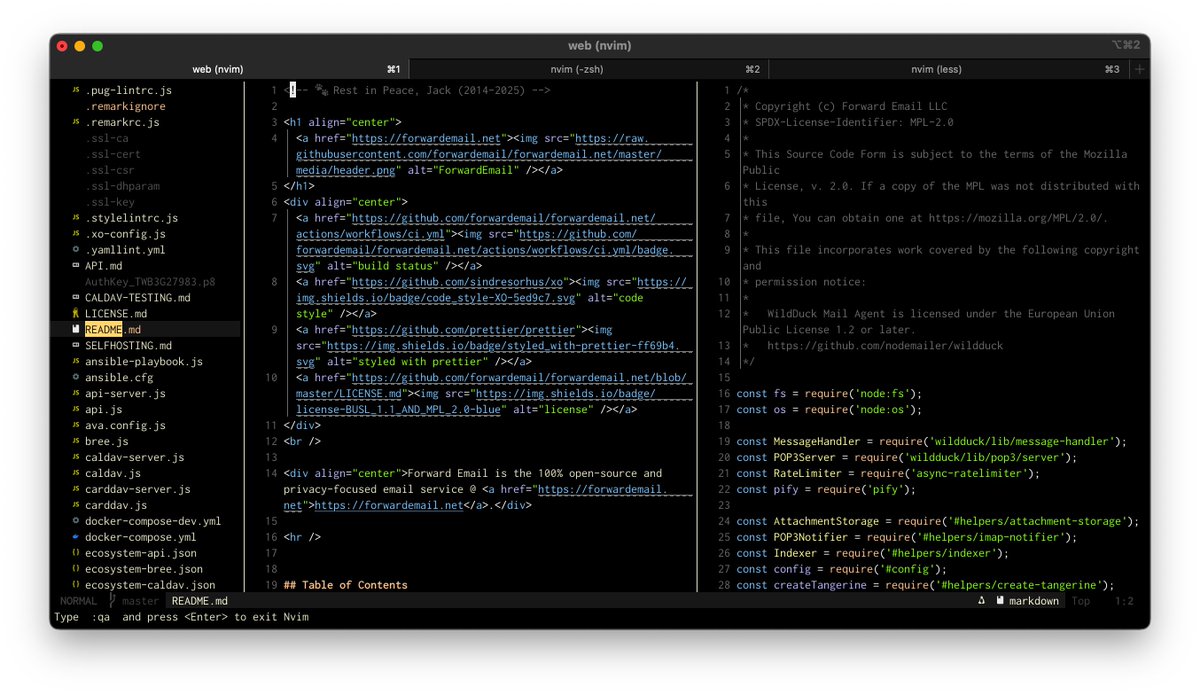Click the 'const MessageHandler' line in right pane
Image resolution: width=1200 pixels, height=695 pixels.
(931, 441)
